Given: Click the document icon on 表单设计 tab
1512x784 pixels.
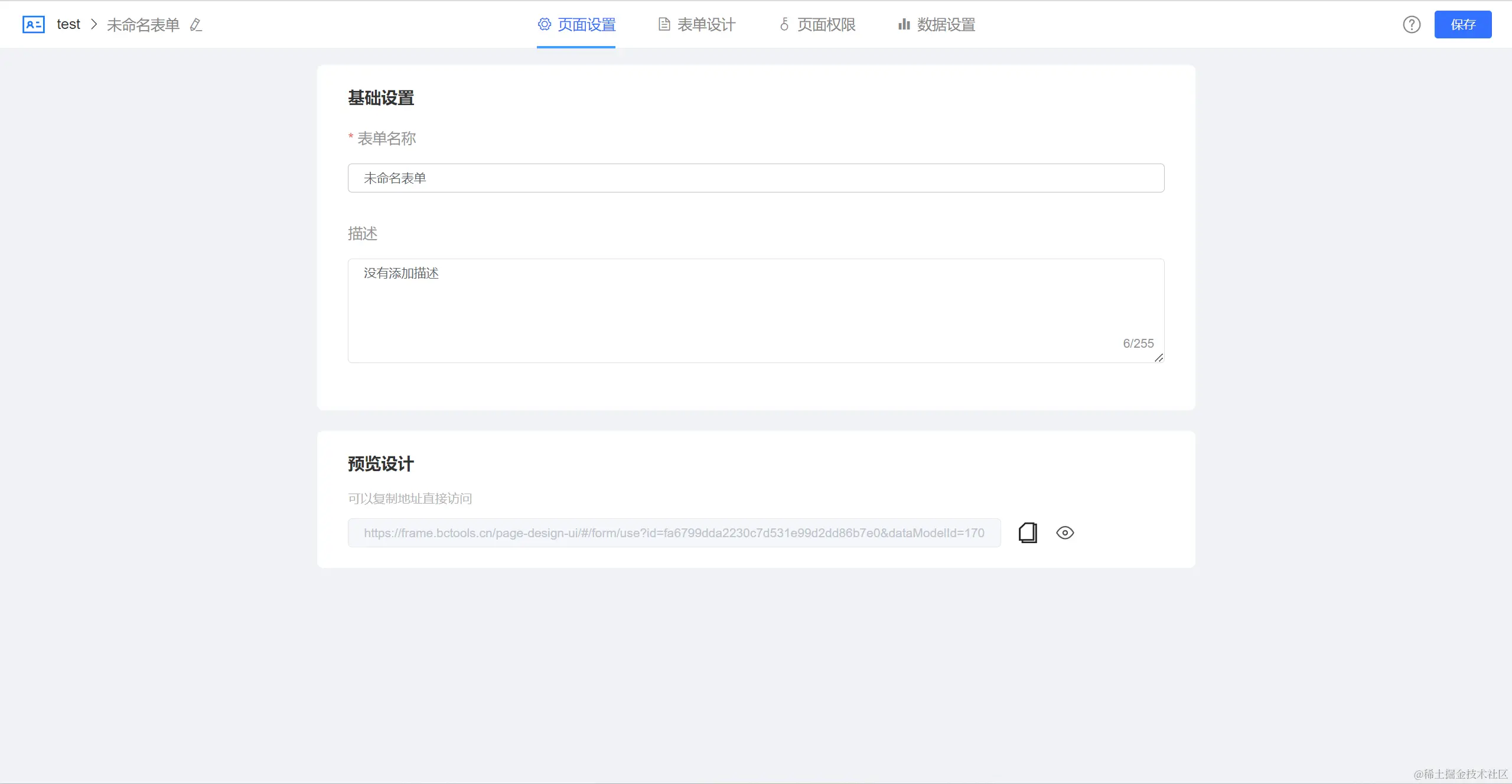Looking at the screenshot, I should pyautogui.click(x=664, y=24).
